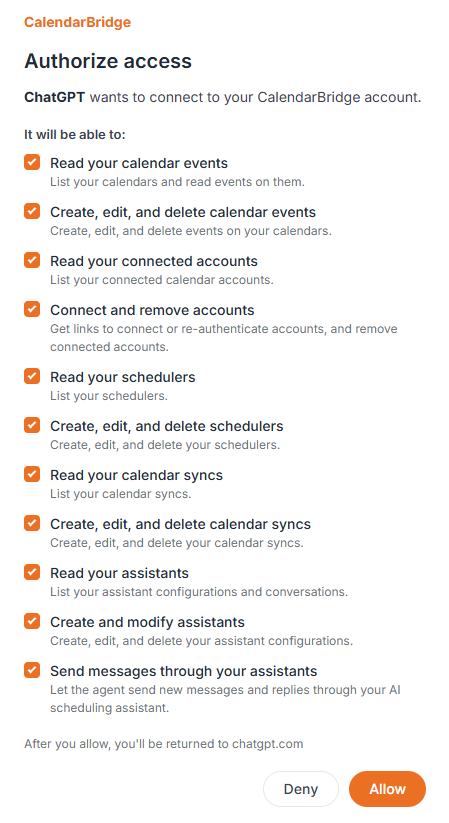Click the Send messages through your assistants label

[184, 671]
